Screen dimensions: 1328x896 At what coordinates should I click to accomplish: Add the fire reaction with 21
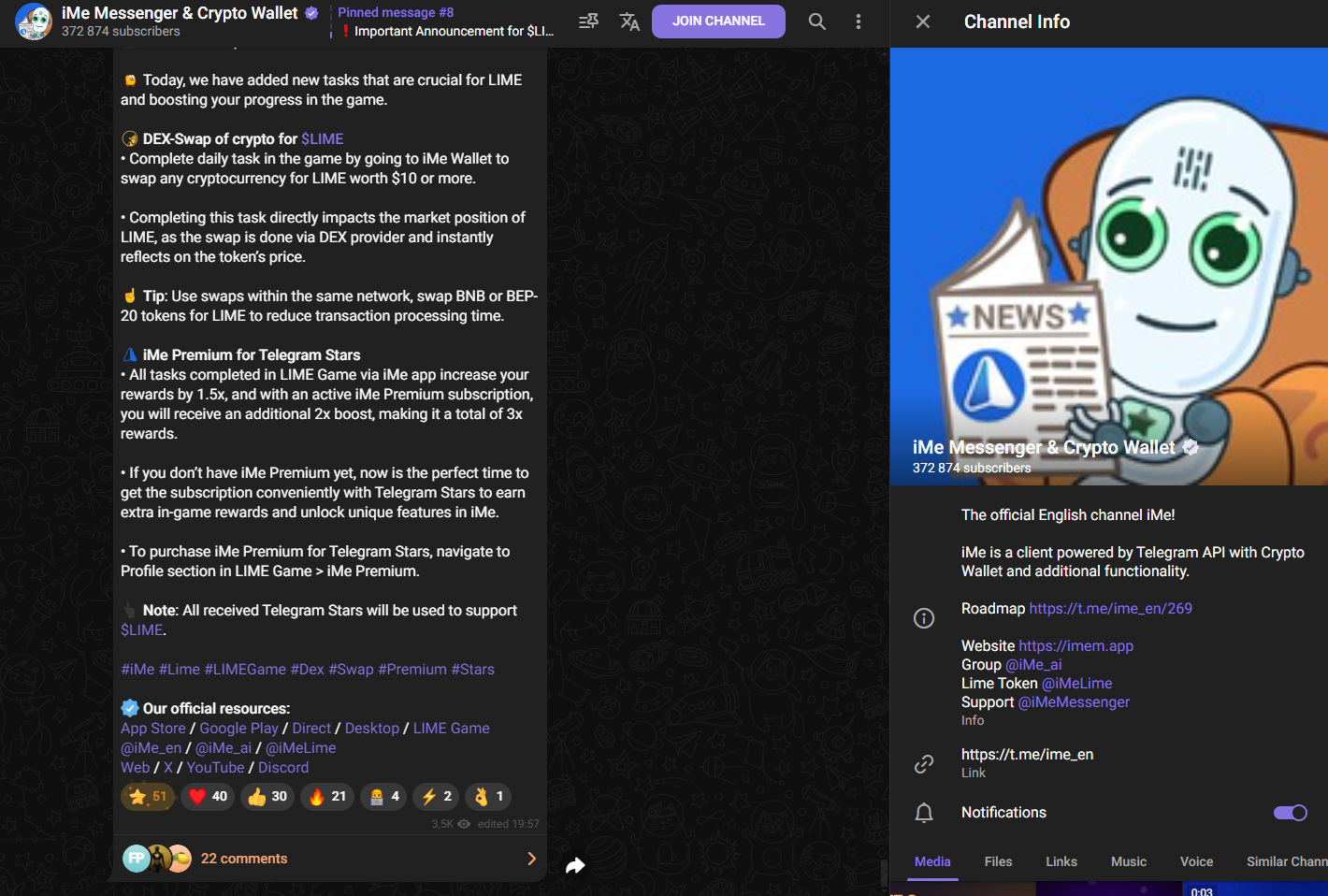tap(327, 797)
